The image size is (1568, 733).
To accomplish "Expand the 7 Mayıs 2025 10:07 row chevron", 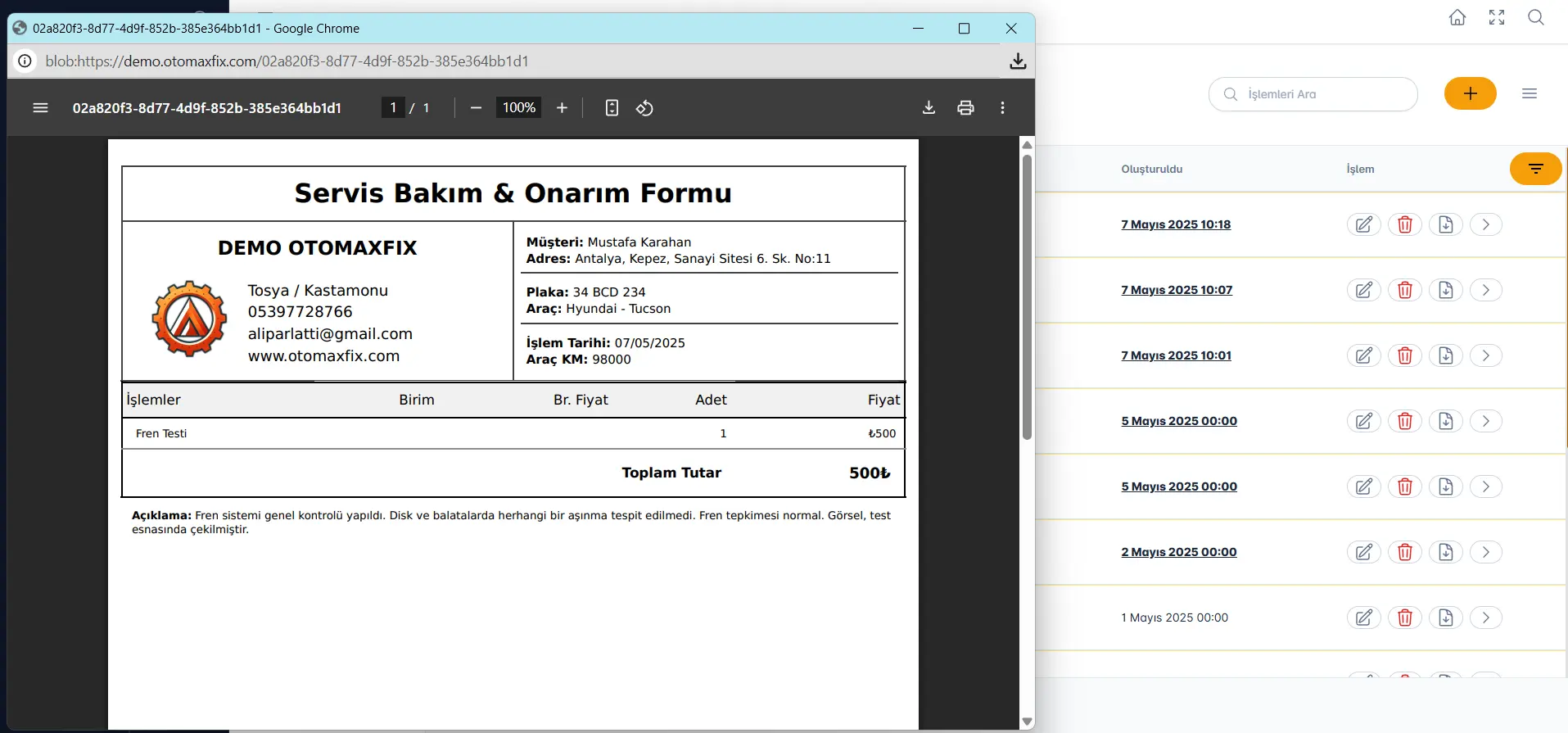I will (x=1486, y=290).
